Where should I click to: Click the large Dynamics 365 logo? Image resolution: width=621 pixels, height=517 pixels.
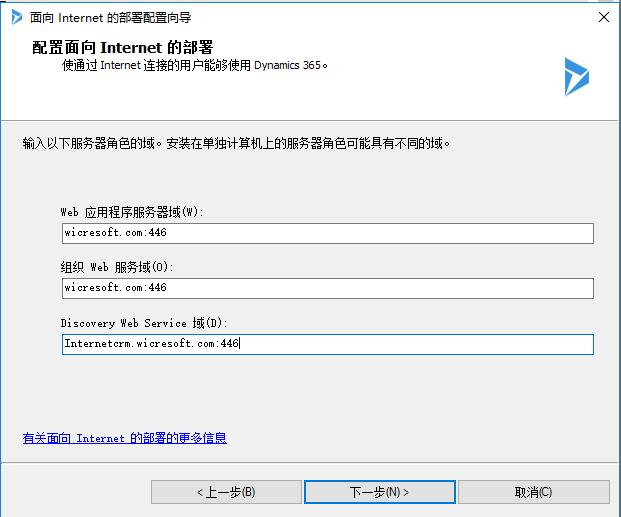coord(577,76)
